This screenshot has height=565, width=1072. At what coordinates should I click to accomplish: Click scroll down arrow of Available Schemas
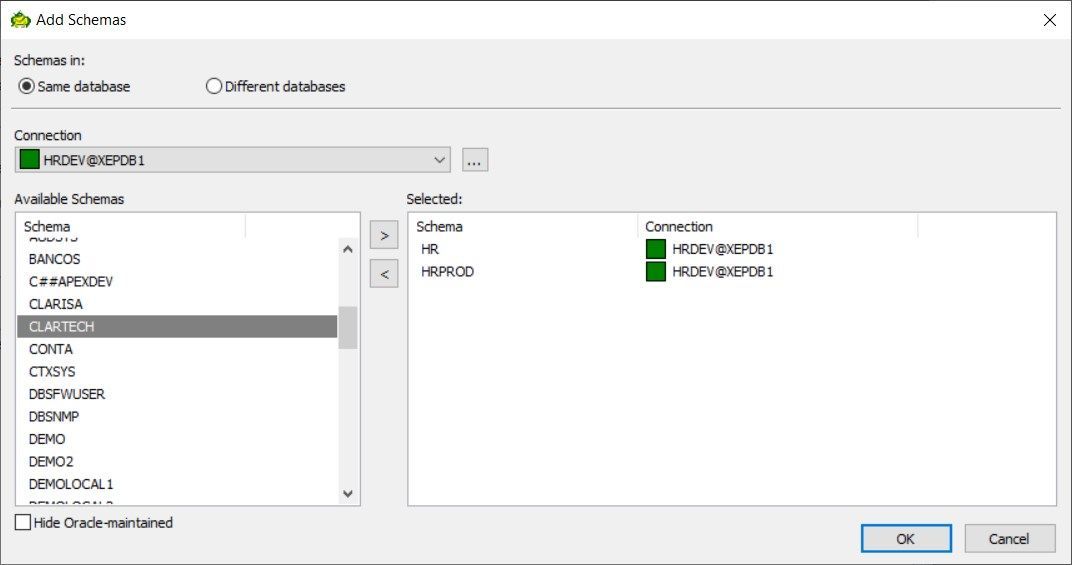click(348, 493)
